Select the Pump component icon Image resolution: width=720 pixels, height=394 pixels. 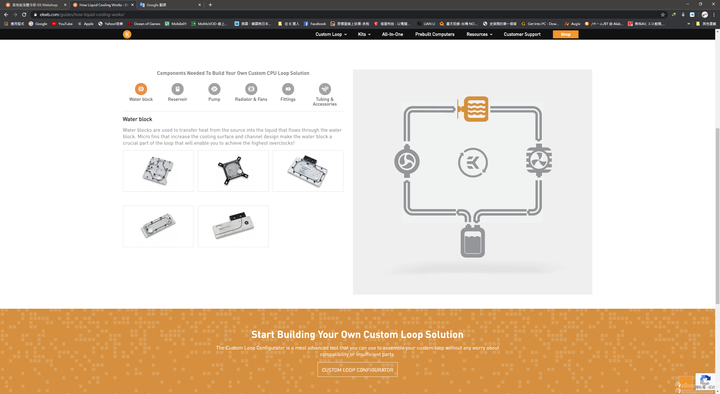[214, 89]
